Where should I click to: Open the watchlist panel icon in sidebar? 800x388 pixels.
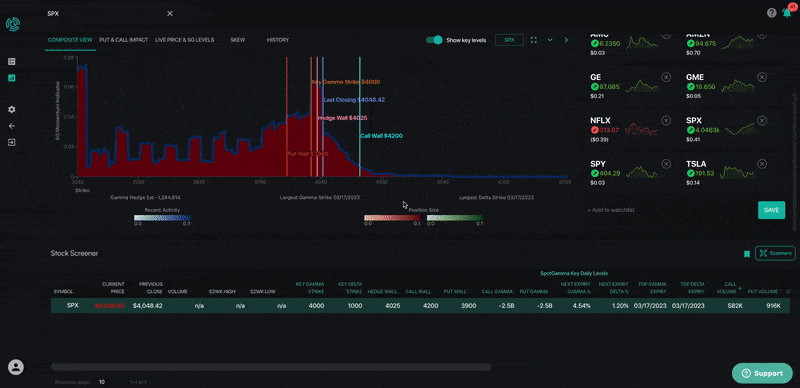point(12,62)
